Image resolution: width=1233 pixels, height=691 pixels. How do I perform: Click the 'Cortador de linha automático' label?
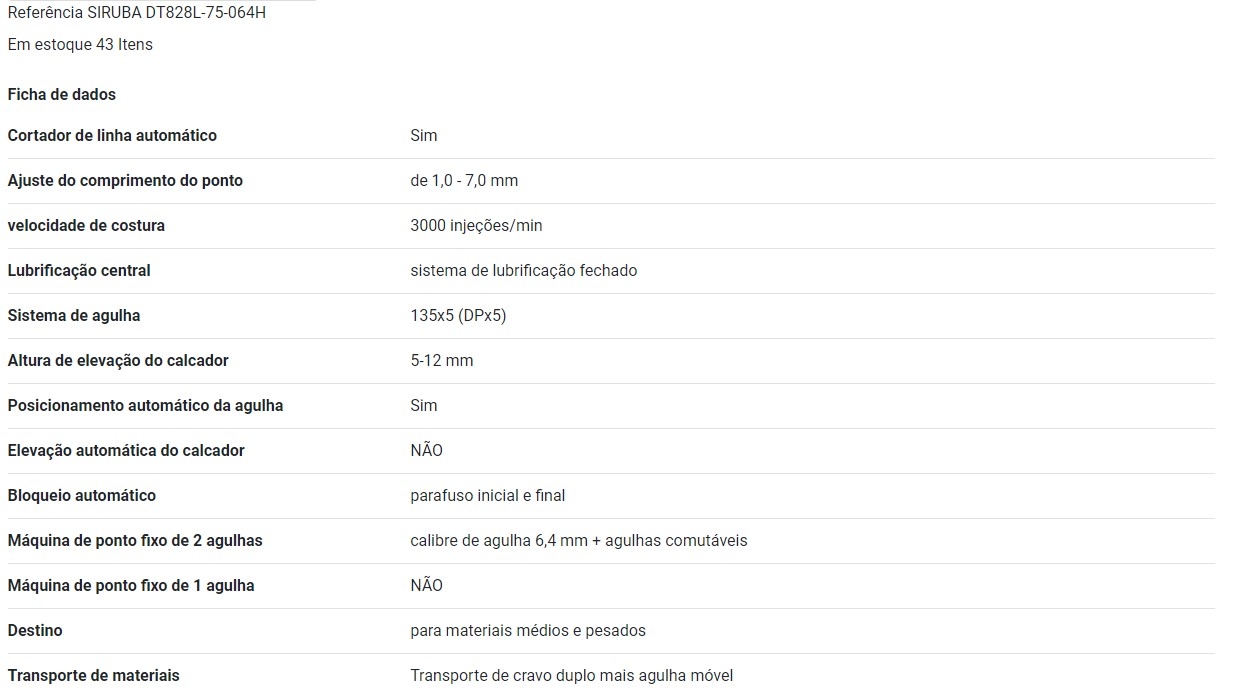112,136
